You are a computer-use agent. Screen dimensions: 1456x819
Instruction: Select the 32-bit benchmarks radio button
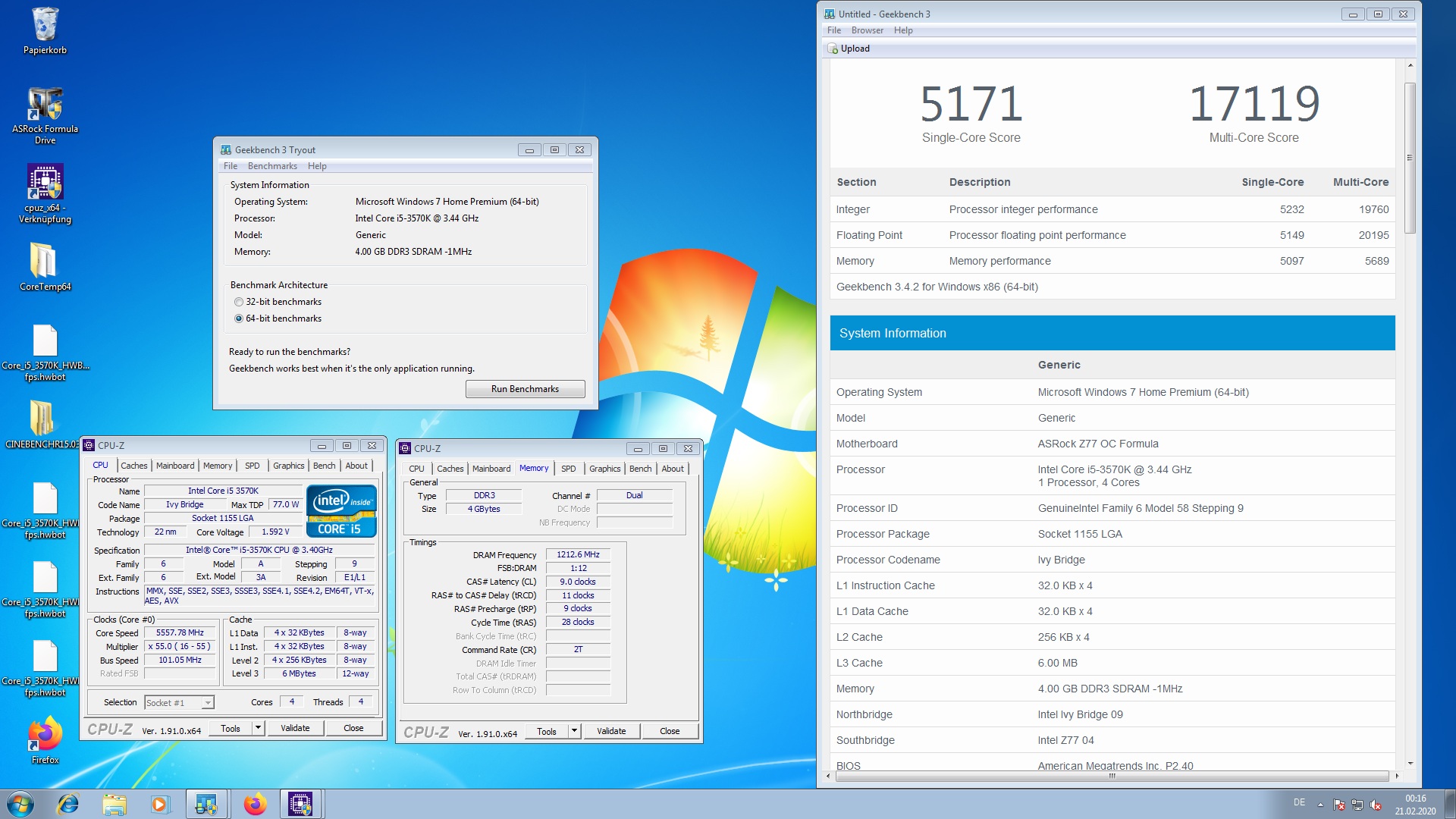pos(239,302)
